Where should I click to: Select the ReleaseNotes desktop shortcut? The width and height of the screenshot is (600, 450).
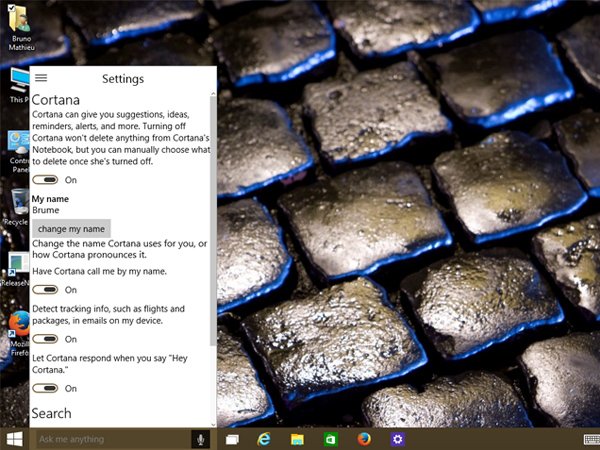click(16, 269)
